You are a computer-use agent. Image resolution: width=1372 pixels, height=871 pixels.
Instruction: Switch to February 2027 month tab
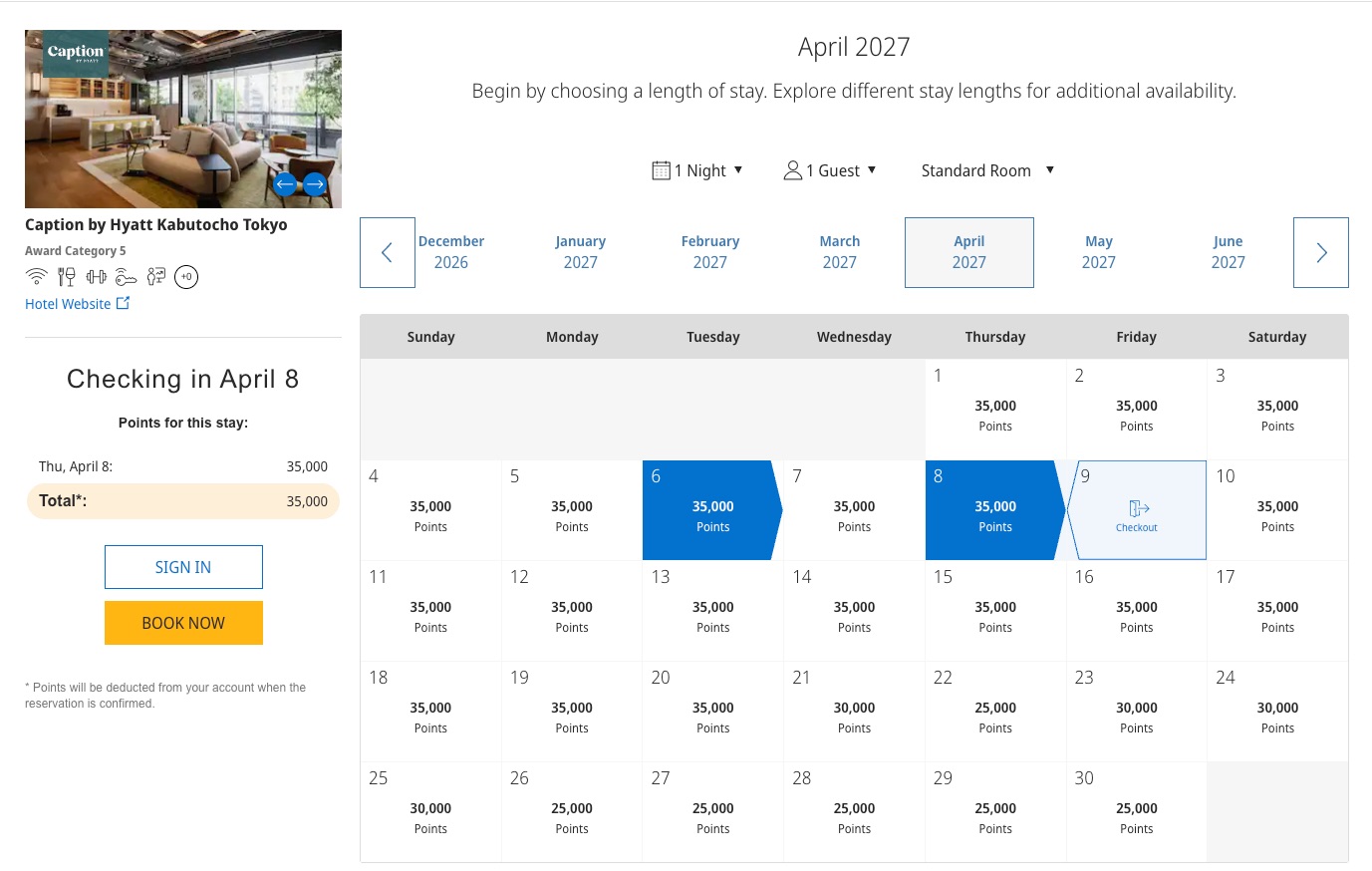coord(710,252)
